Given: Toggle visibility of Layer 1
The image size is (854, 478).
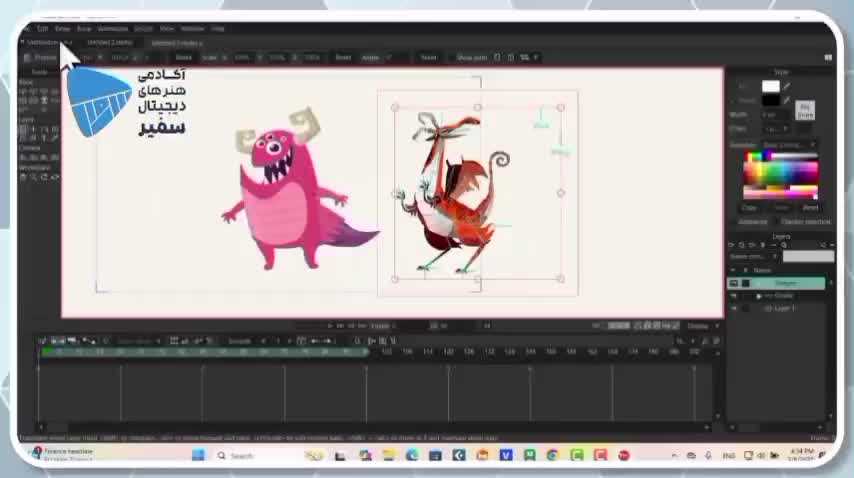Looking at the screenshot, I should tap(733, 309).
